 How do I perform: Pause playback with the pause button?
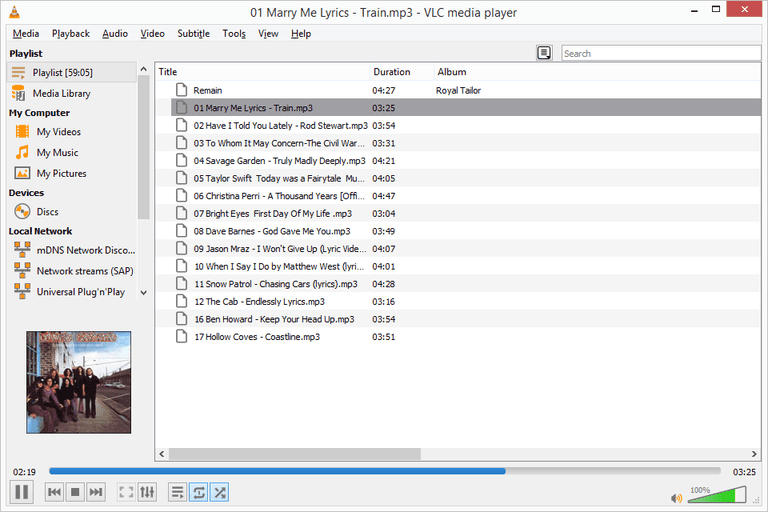[22, 492]
